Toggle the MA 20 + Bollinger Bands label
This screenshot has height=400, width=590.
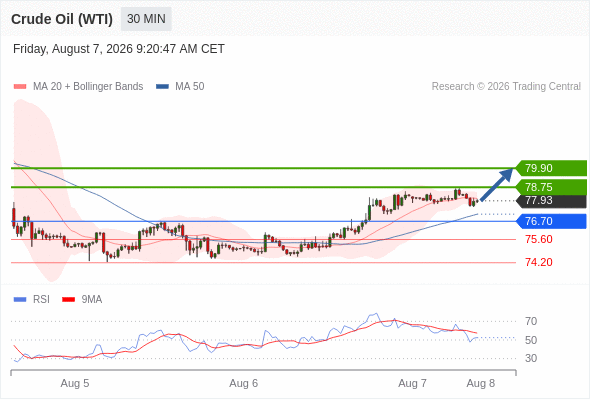coord(88,87)
